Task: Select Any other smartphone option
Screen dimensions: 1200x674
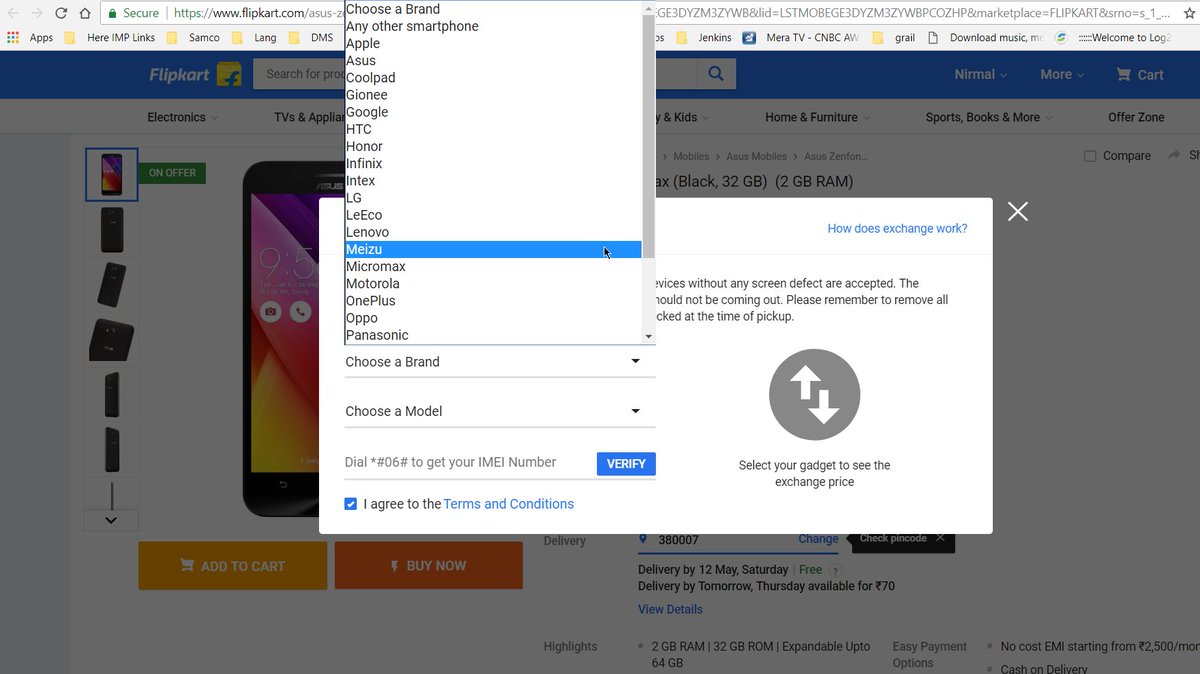Action: pyautogui.click(x=493, y=26)
